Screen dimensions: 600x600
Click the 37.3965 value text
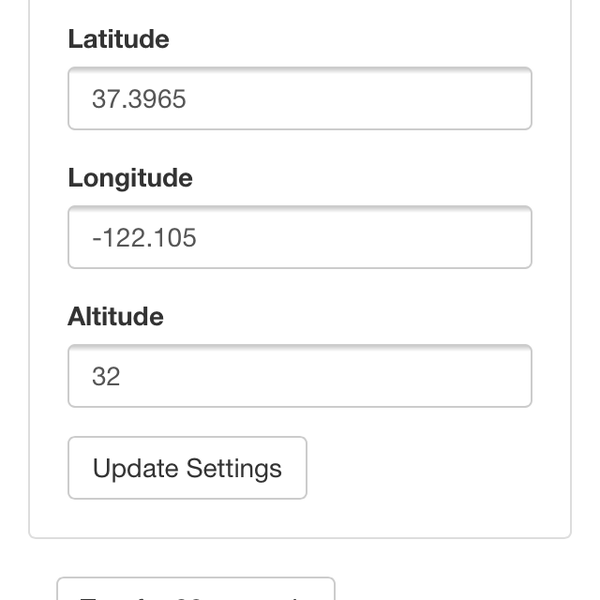pyautogui.click(x=139, y=99)
